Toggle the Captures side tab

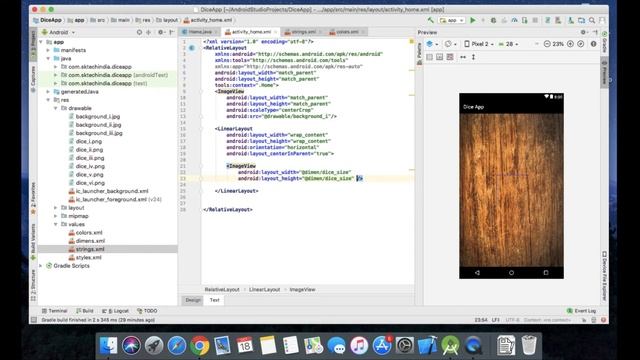(33, 78)
